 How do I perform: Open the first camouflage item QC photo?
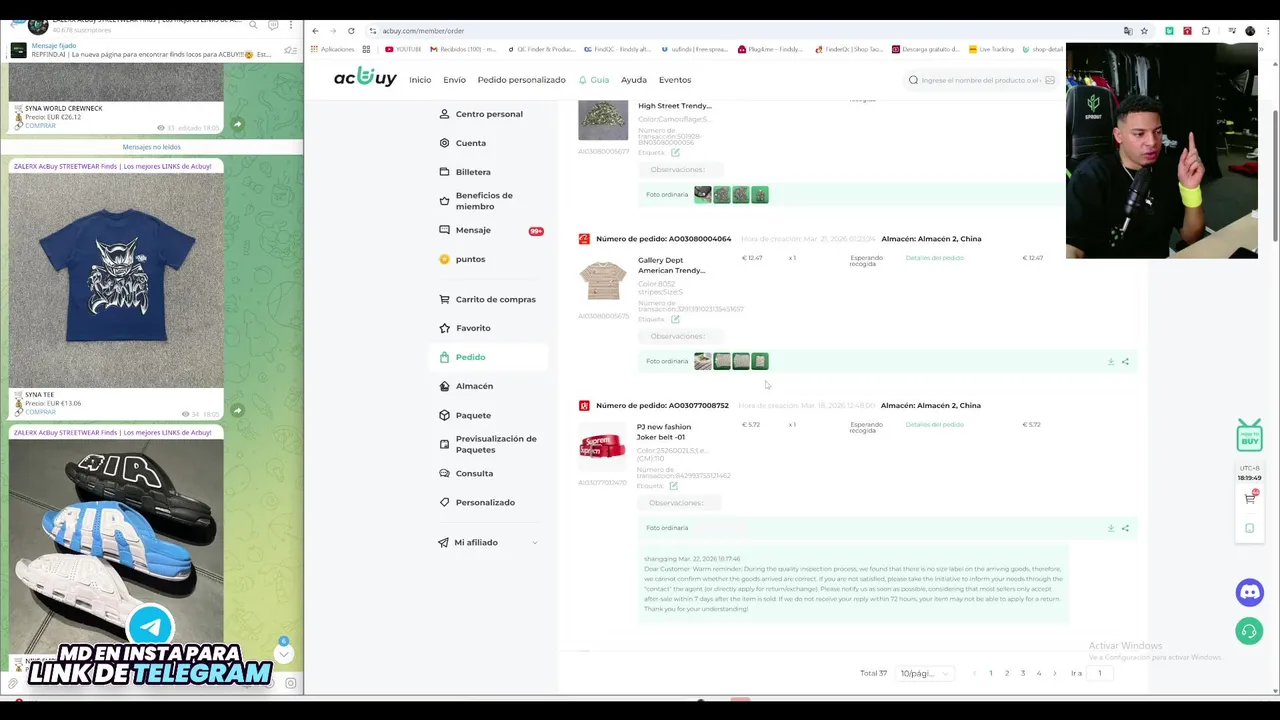(703, 195)
